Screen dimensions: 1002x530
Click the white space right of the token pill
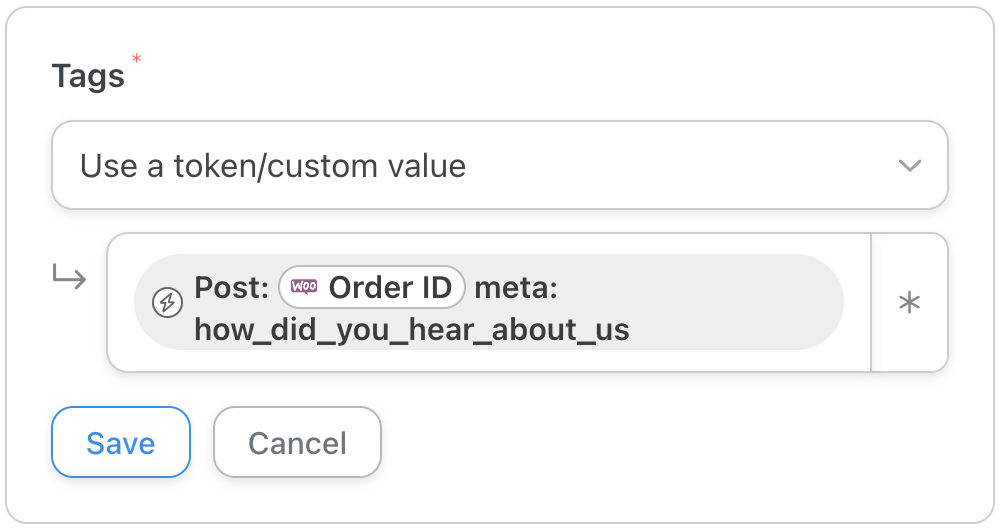pyautogui.click(x=857, y=302)
